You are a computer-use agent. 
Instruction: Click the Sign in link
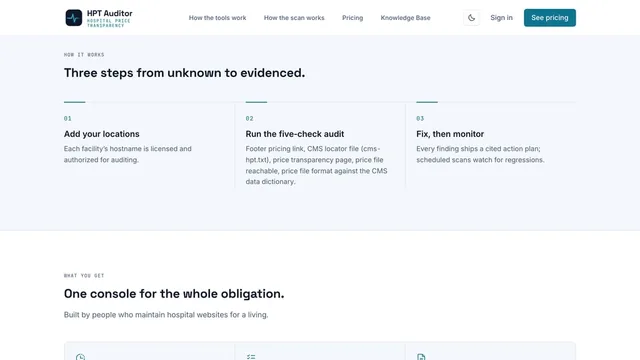tap(501, 18)
